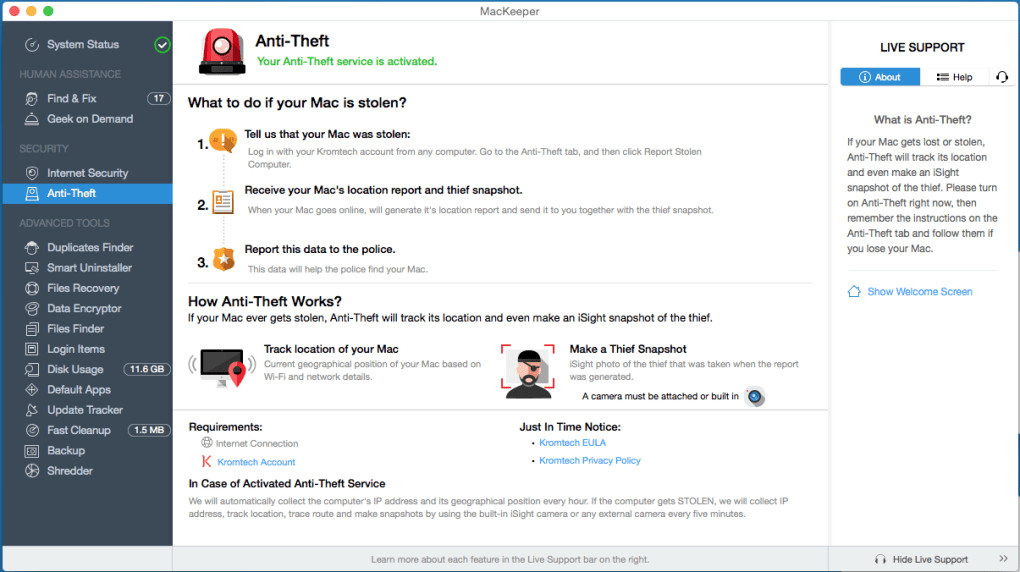
Task: Click Show Welcome Screen link
Action: [x=920, y=292]
